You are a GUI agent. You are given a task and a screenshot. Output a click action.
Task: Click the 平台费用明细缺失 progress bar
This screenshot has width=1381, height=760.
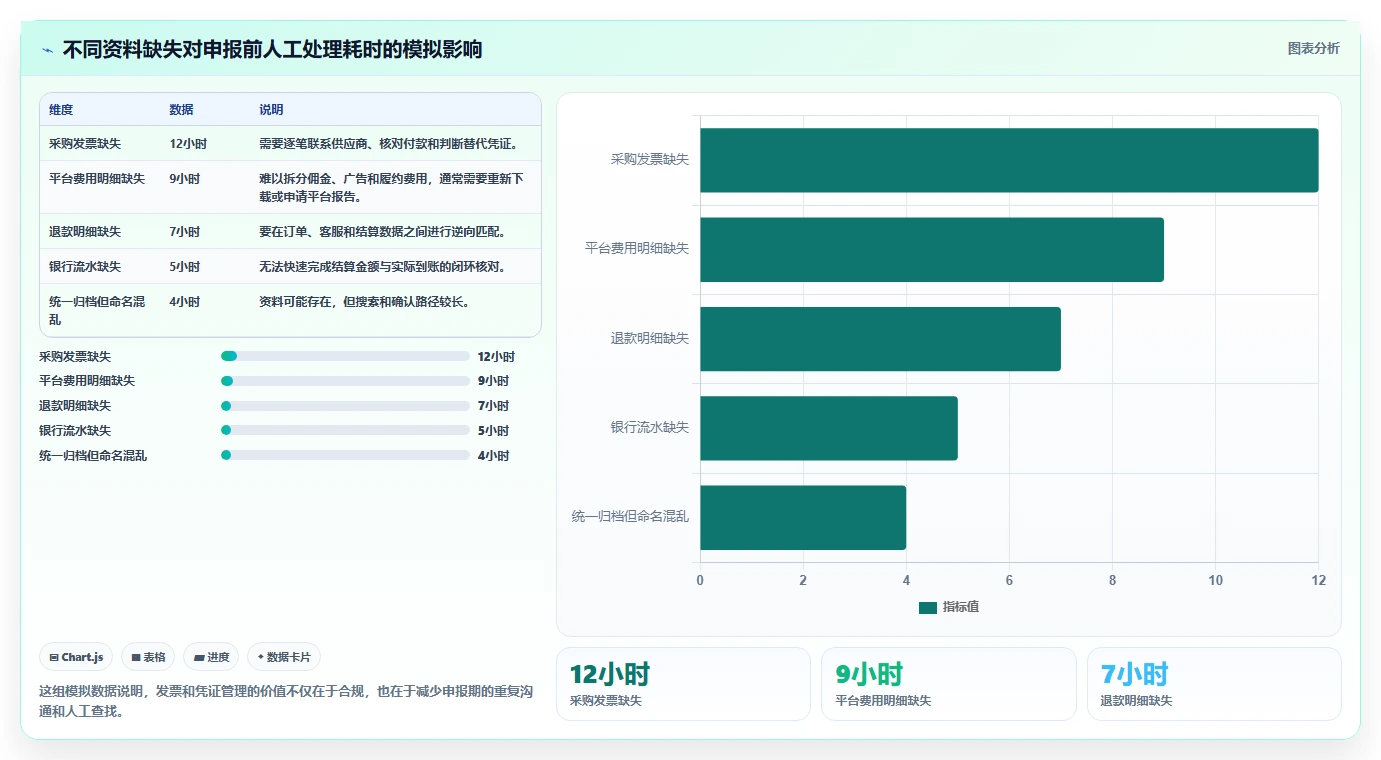(x=345, y=381)
